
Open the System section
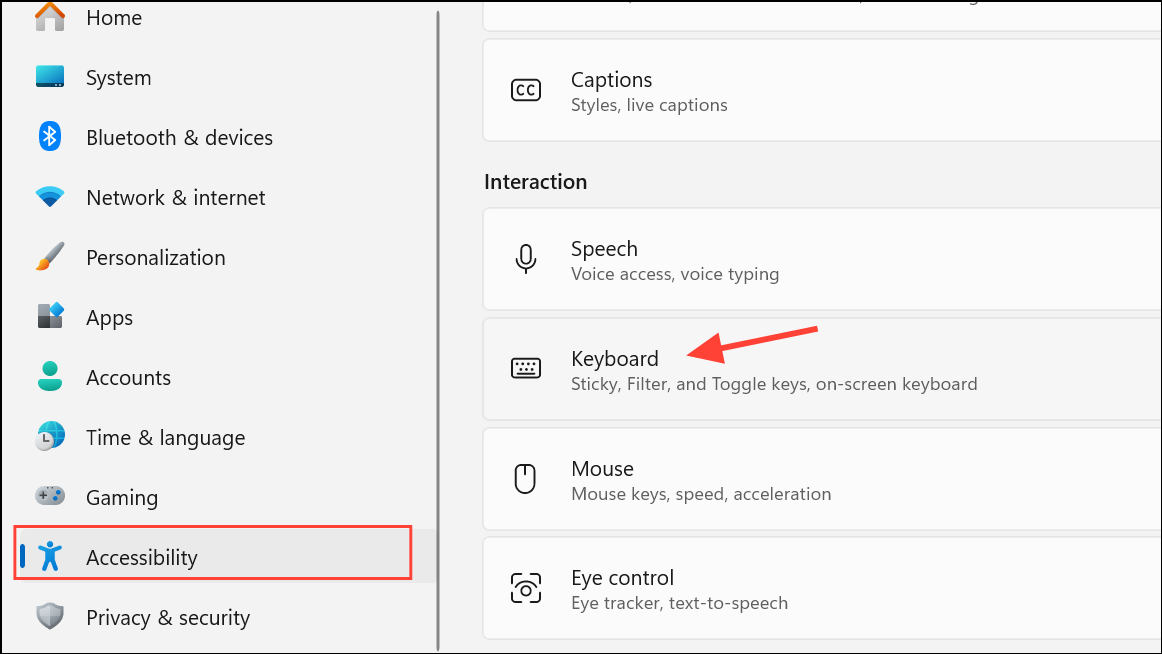tap(118, 77)
